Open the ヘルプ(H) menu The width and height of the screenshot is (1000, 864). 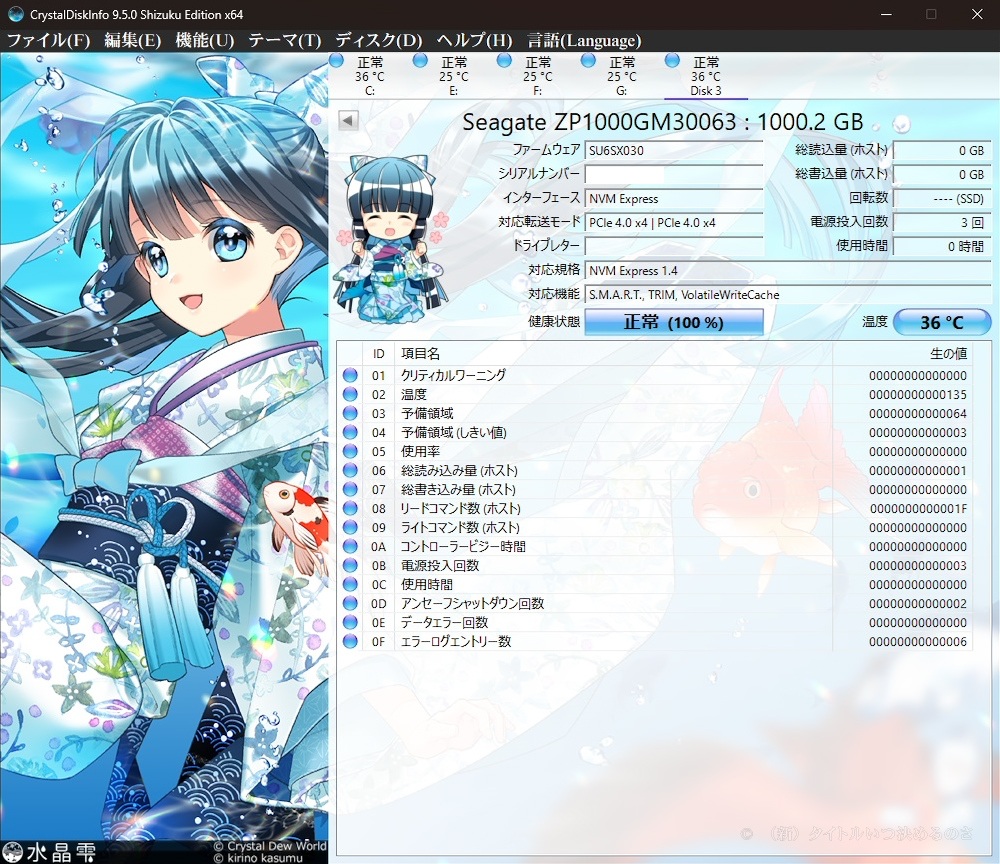click(474, 40)
